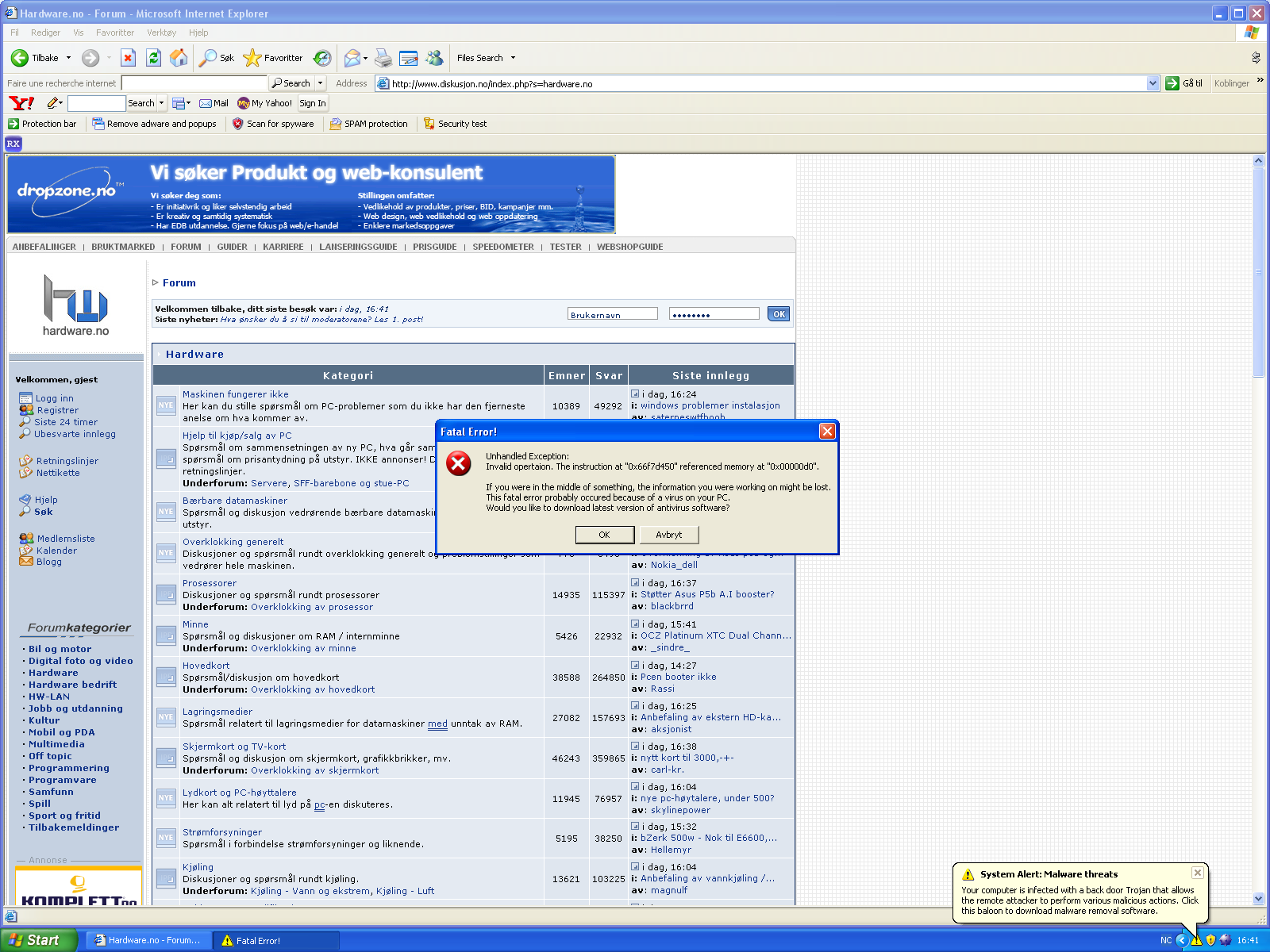Click the yellow warning tray icon

[x=1196, y=940]
